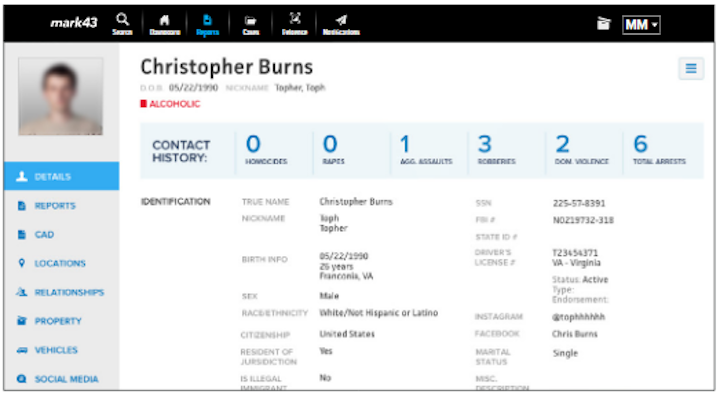Expand the MM user dropdown

(641, 24)
